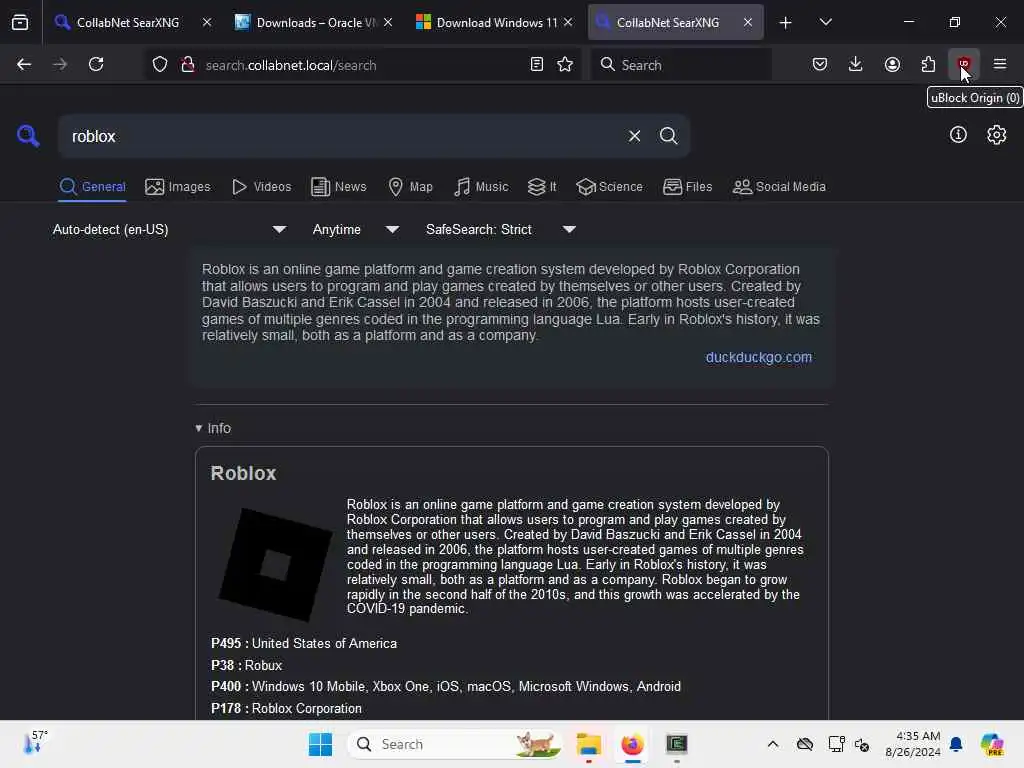Open terminal app from taskbar
The height and width of the screenshot is (768, 1024).
[x=677, y=744]
